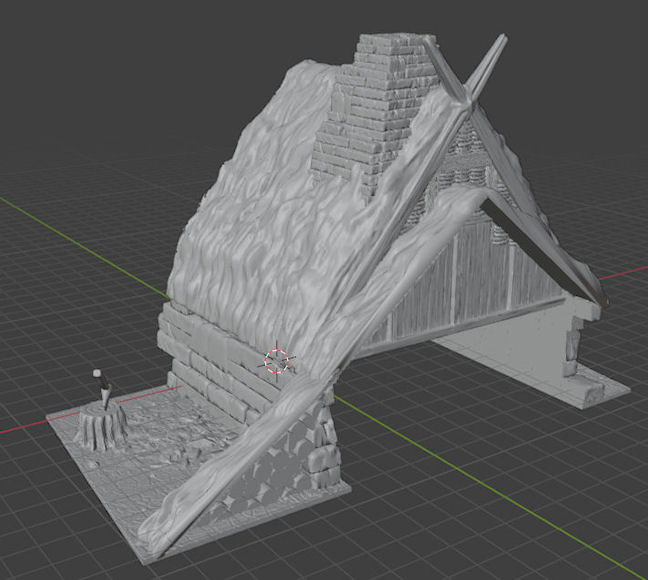Click the woven wicker band under the gable
The height and width of the screenshot is (580, 648).
coord(467,178)
